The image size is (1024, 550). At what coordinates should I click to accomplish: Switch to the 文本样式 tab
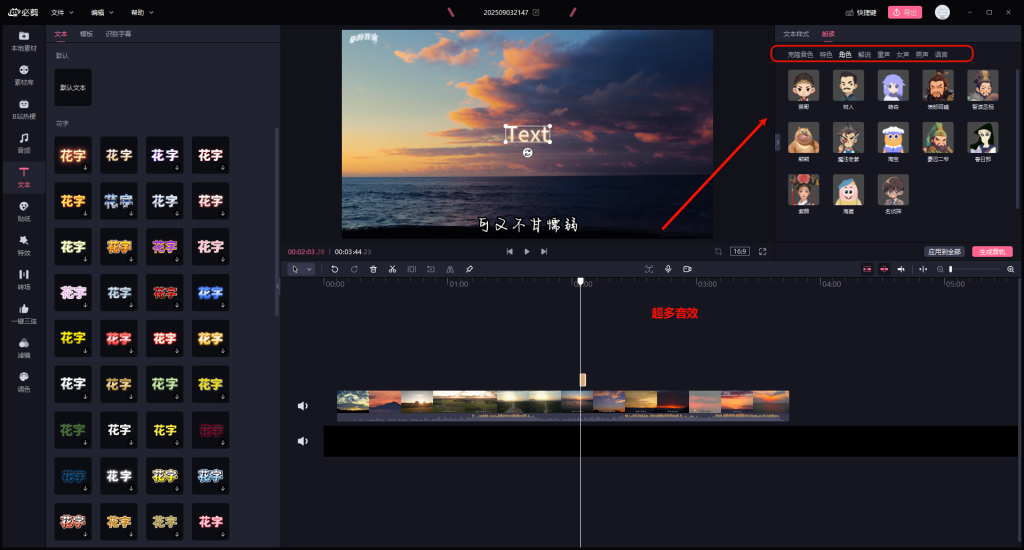click(796, 34)
